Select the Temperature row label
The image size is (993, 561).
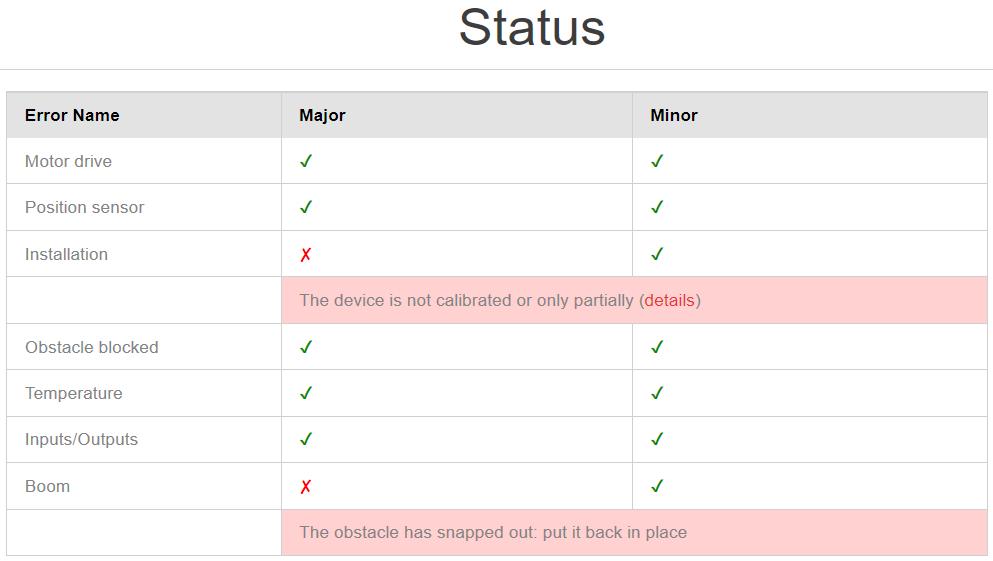[x=73, y=393]
